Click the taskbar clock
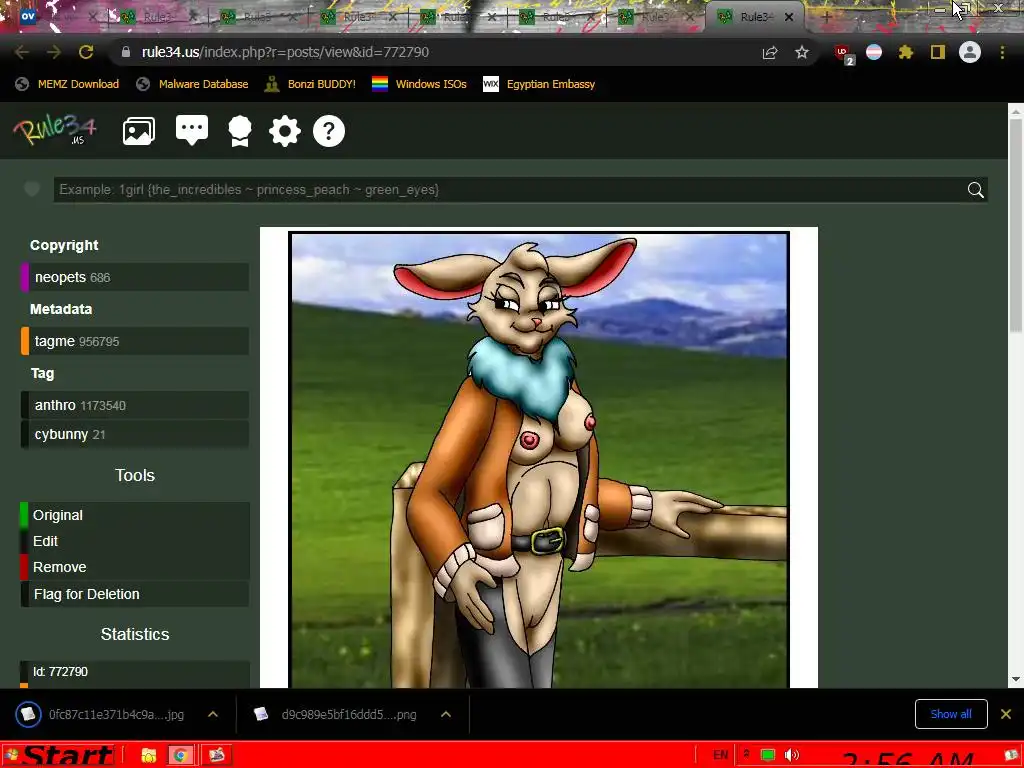The height and width of the screenshot is (768, 1024). pos(908,758)
